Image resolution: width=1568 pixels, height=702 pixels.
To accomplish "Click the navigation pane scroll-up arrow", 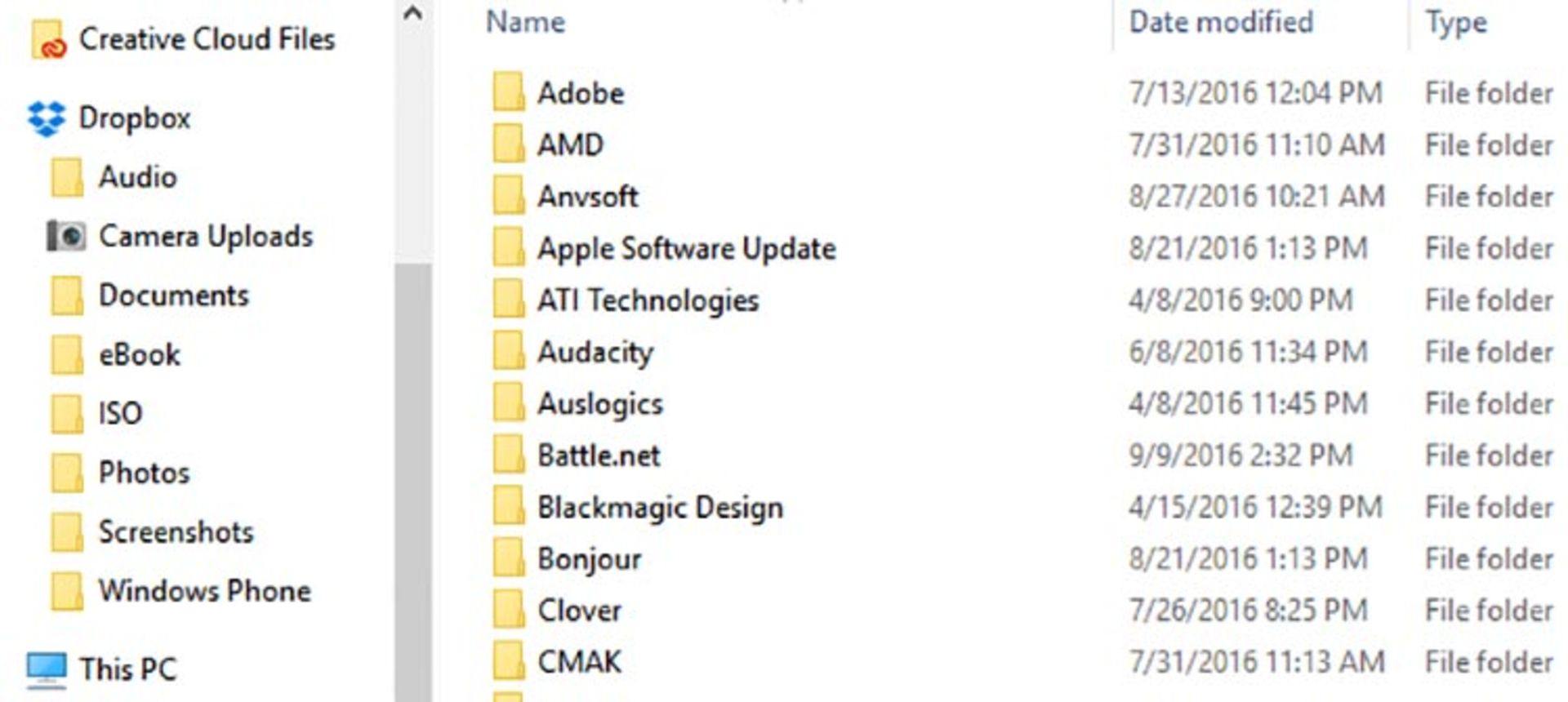I will (x=413, y=13).
